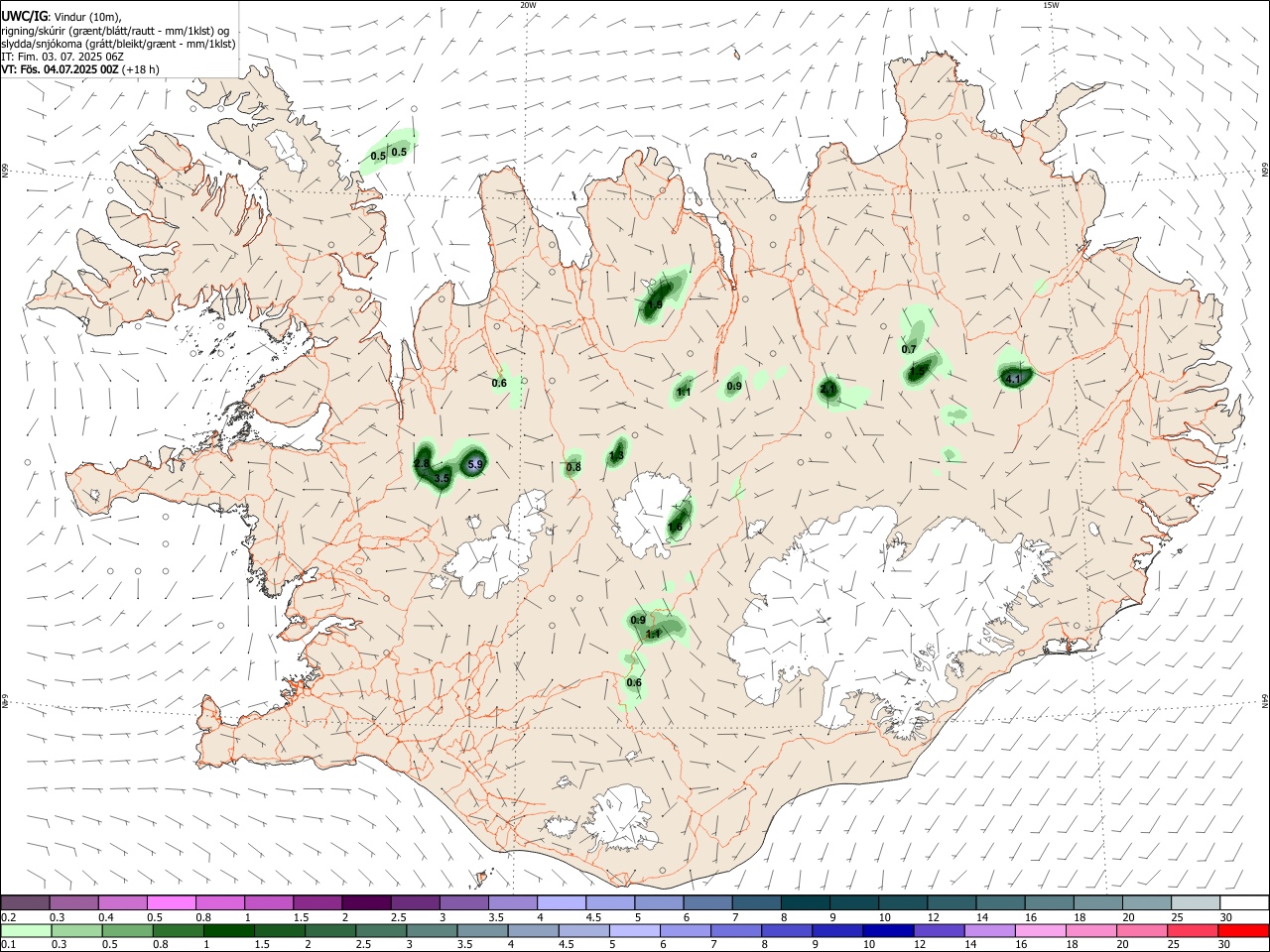The height and width of the screenshot is (952, 1270).
Task: Click the 4.1 precipitation value in the east
Action: click(1013, 379)
